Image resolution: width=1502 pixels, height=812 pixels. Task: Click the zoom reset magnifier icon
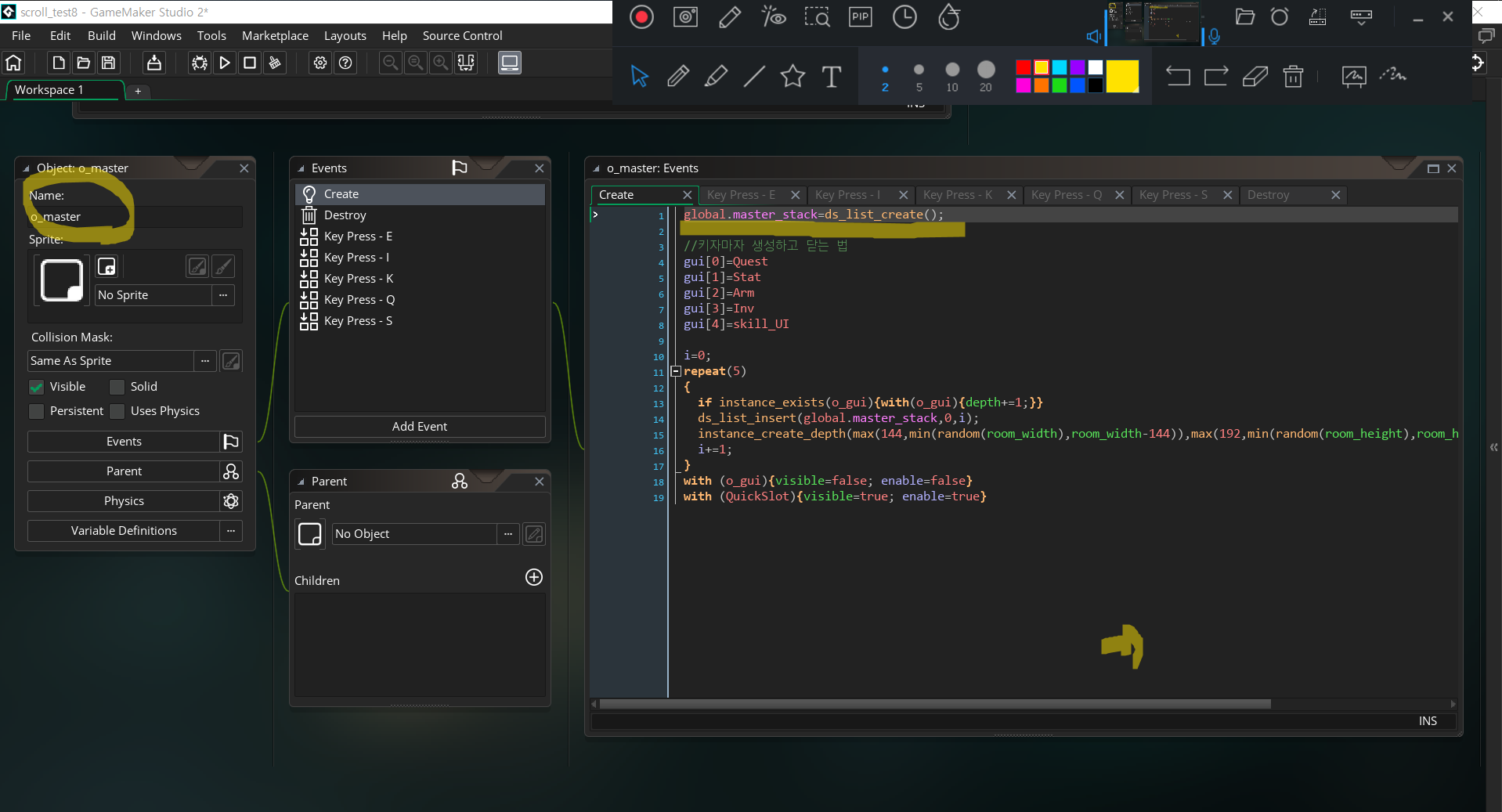click(416, 63)
